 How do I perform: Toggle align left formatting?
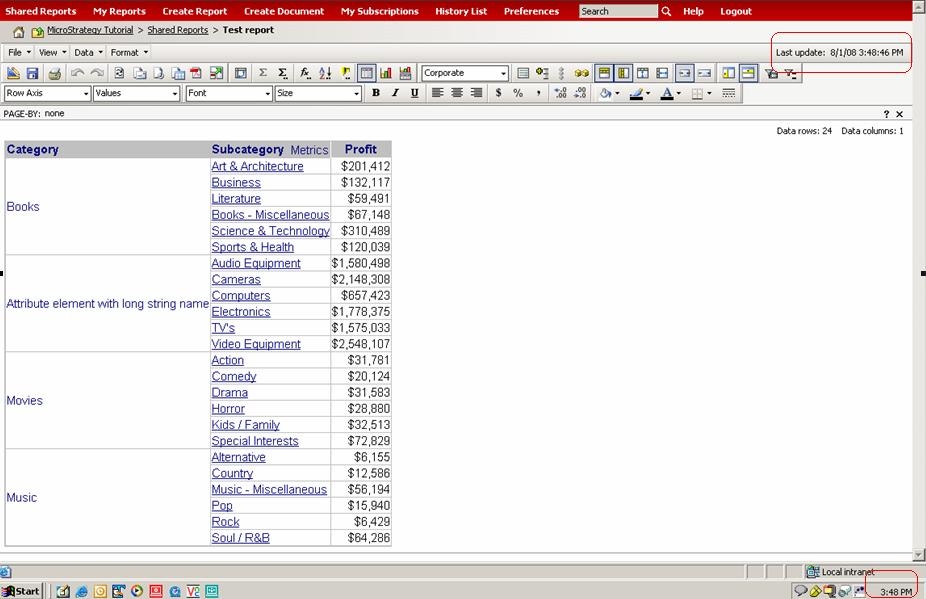437,93
